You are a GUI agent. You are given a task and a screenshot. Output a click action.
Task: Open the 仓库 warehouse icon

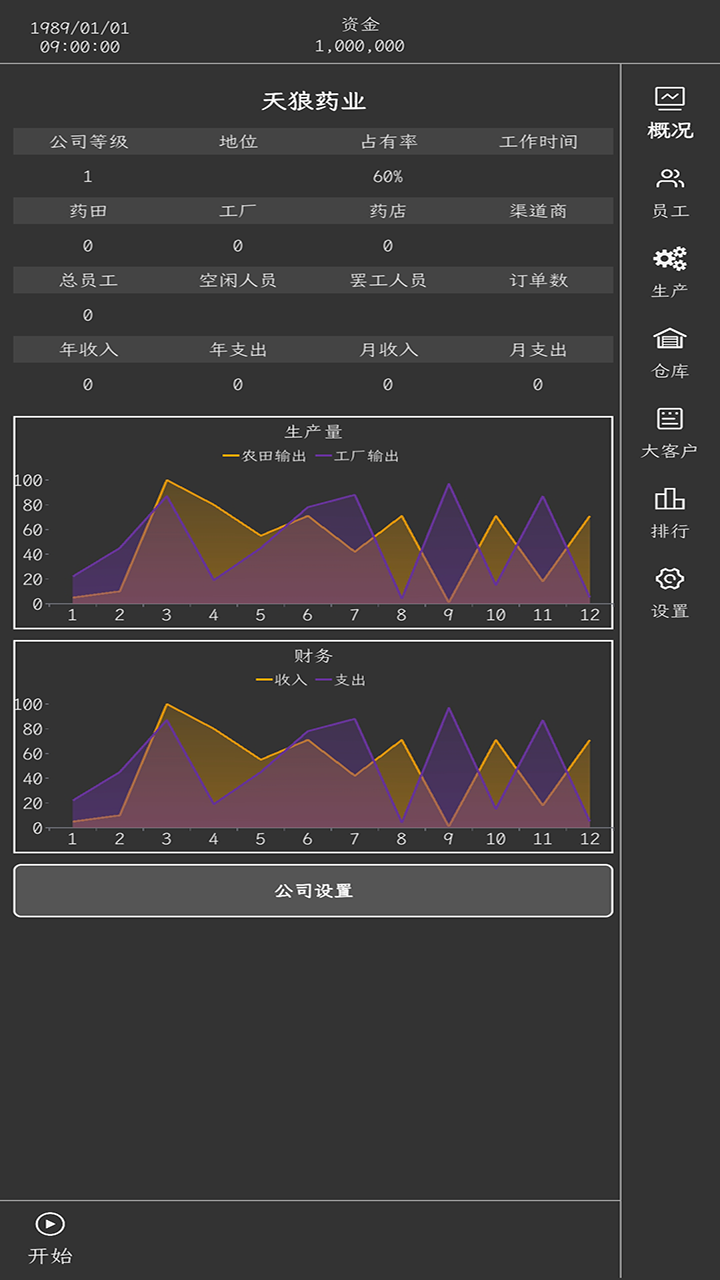click(x=670, y=339)
